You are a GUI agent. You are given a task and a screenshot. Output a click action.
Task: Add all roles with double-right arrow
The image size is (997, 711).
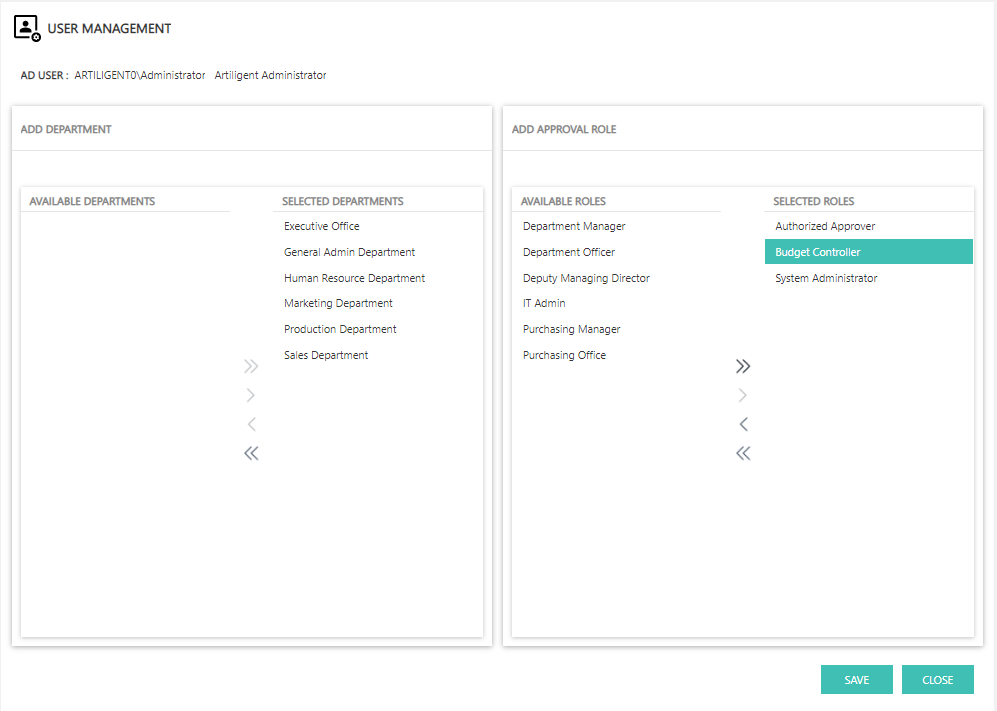tap(743, 366)
